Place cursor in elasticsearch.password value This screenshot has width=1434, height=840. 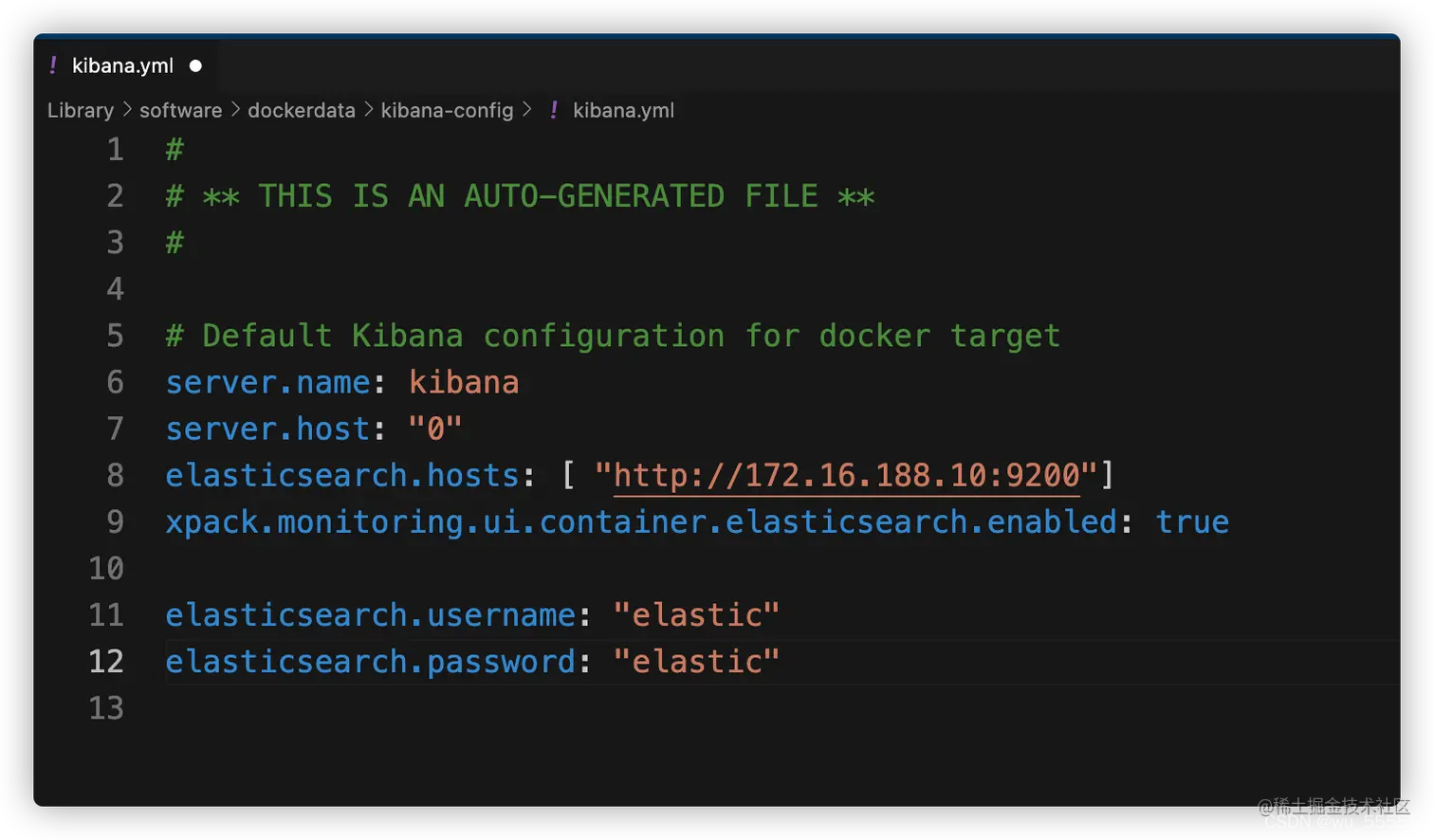[x=696, y=661]
